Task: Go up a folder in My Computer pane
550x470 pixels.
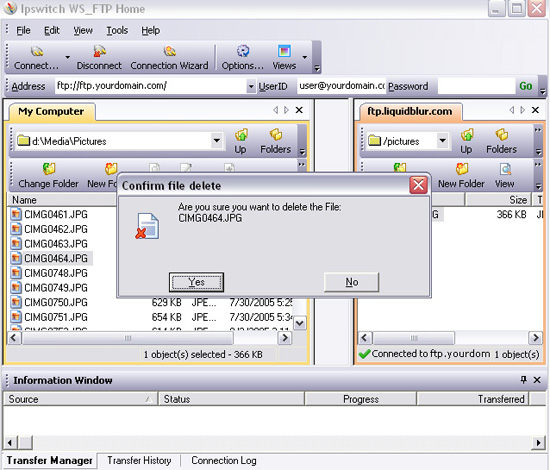Action: click(x=241, y=141)
